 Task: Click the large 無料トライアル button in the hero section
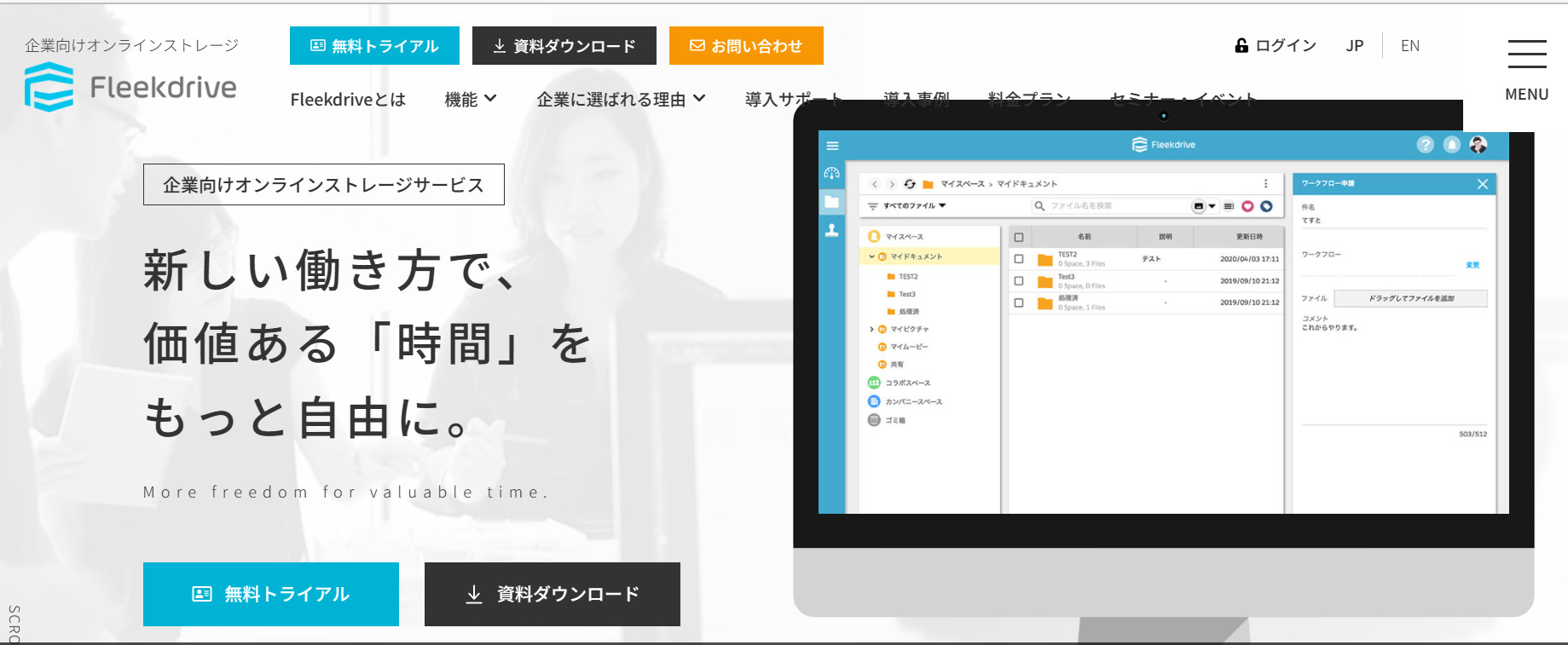point(271,594)
